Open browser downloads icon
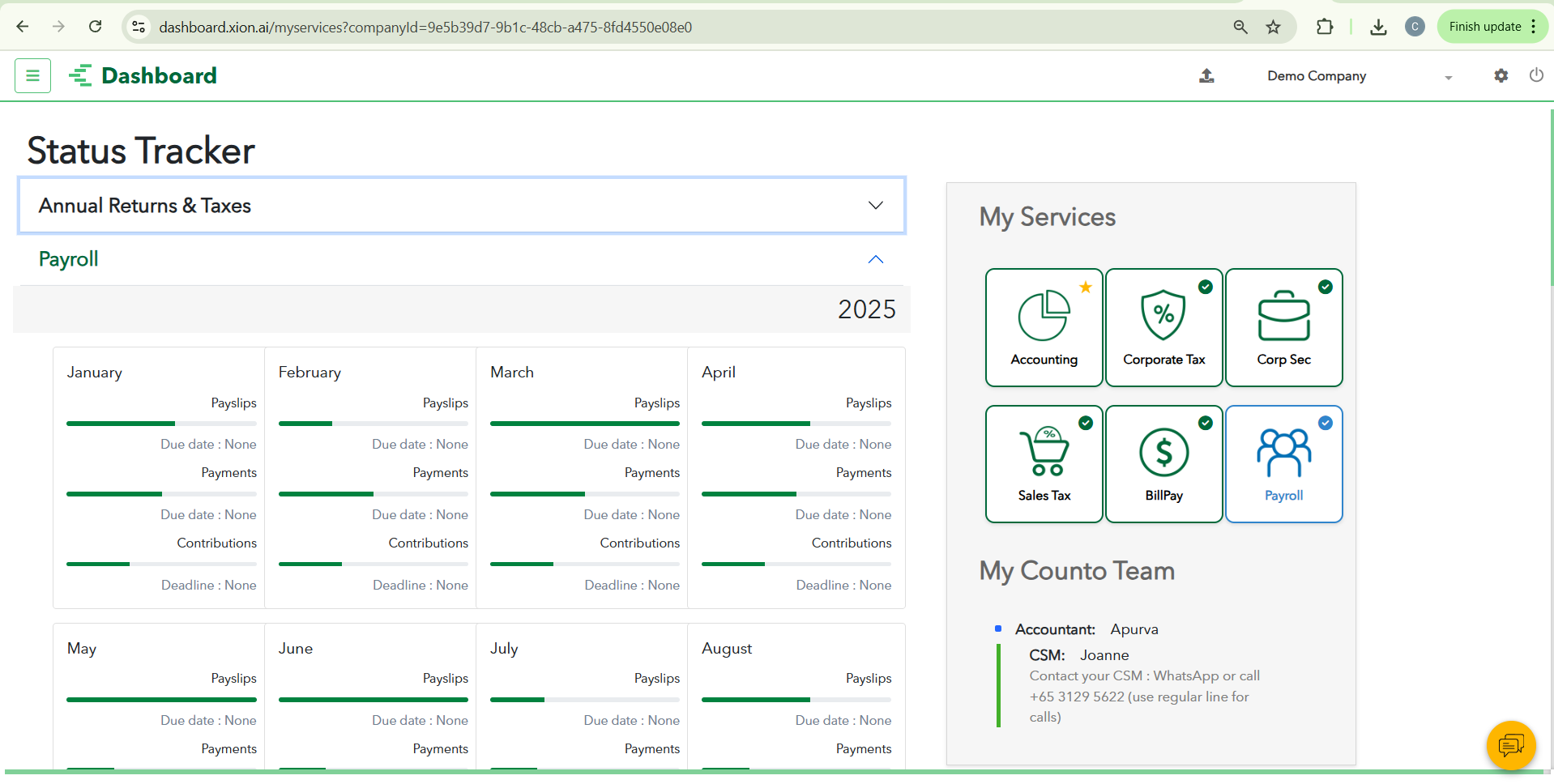The height and width of the screenshot is (784, 1554). tap(1378, 27)
